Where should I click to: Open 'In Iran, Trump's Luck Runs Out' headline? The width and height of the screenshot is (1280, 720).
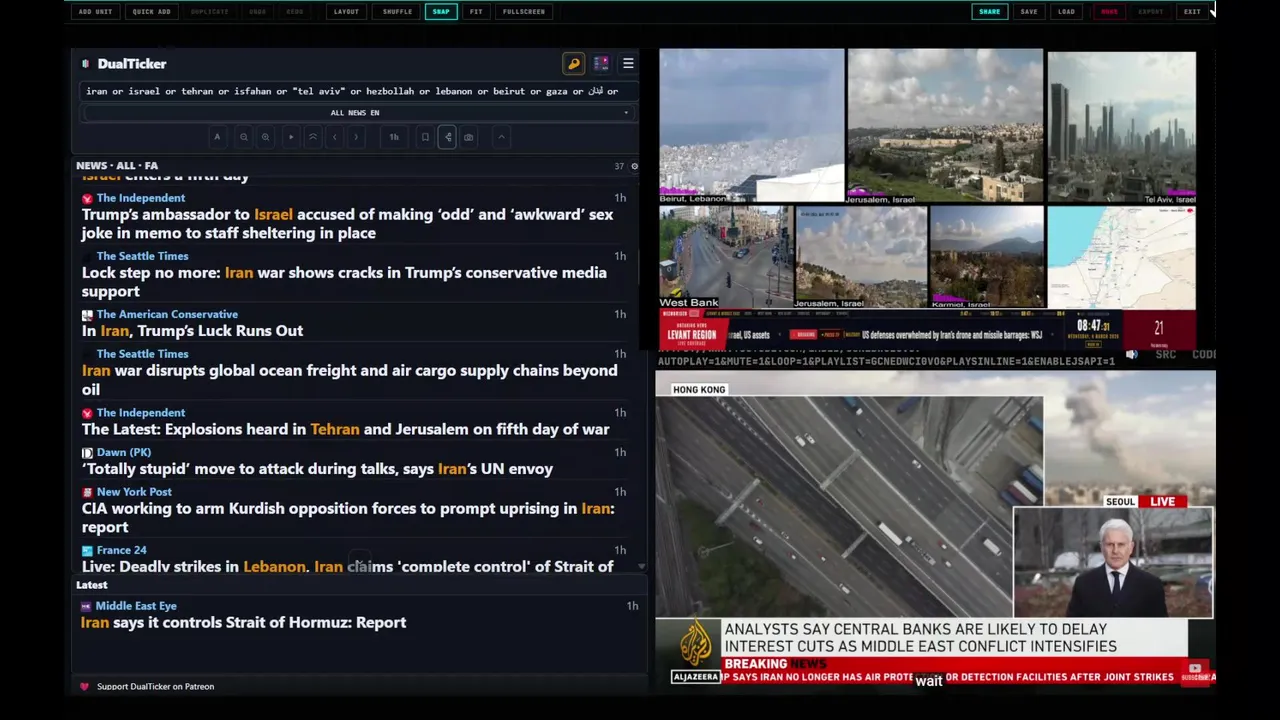(192, 331)
